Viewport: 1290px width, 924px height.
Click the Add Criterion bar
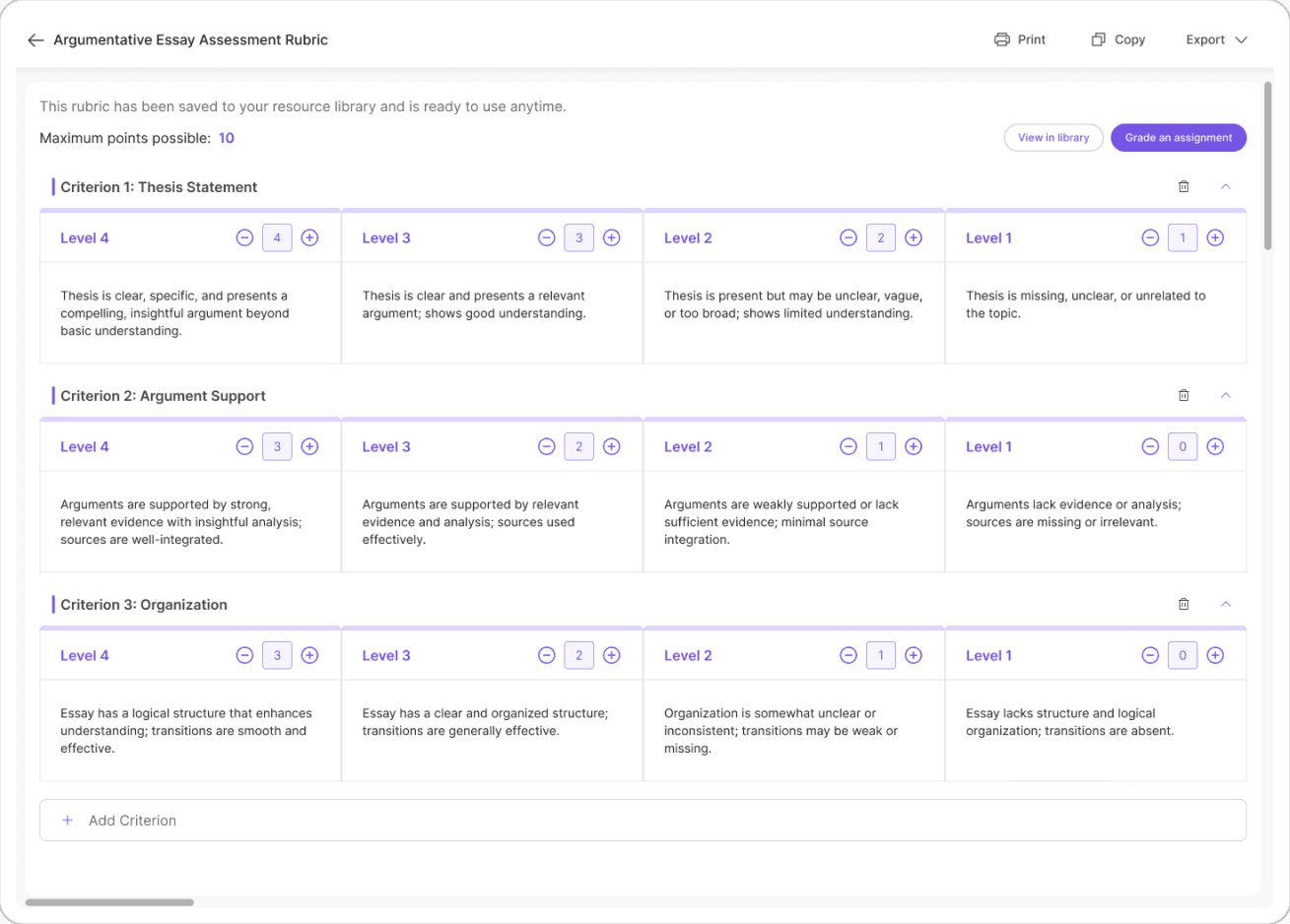point(645,820)
